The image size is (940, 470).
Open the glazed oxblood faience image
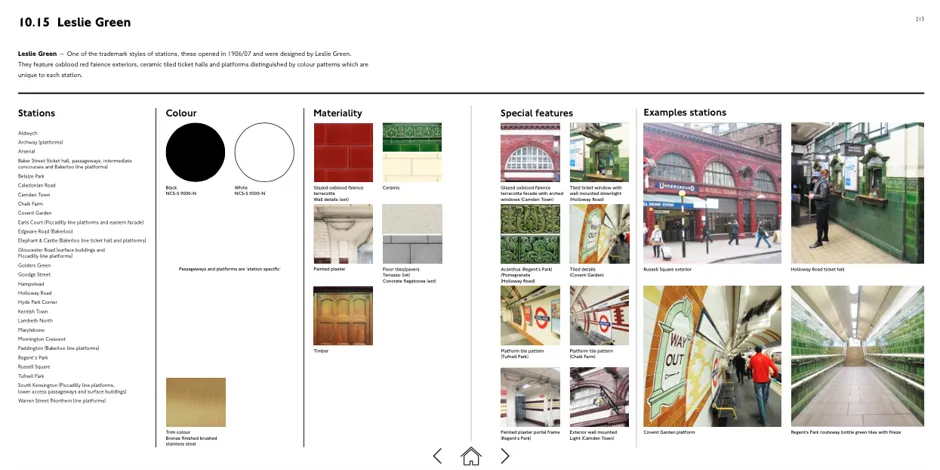click(342, 152)
